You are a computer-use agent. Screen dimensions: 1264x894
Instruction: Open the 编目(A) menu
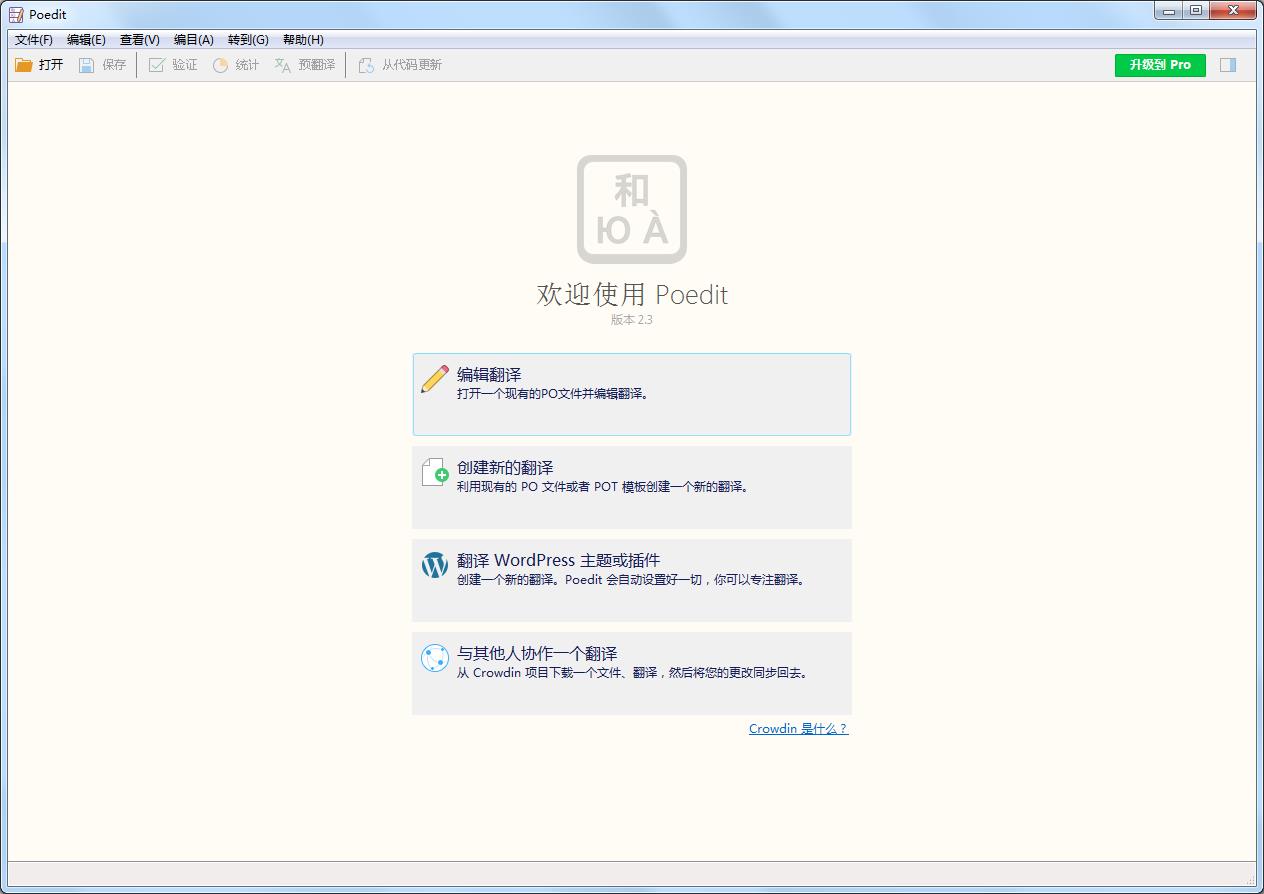(194, 40)
